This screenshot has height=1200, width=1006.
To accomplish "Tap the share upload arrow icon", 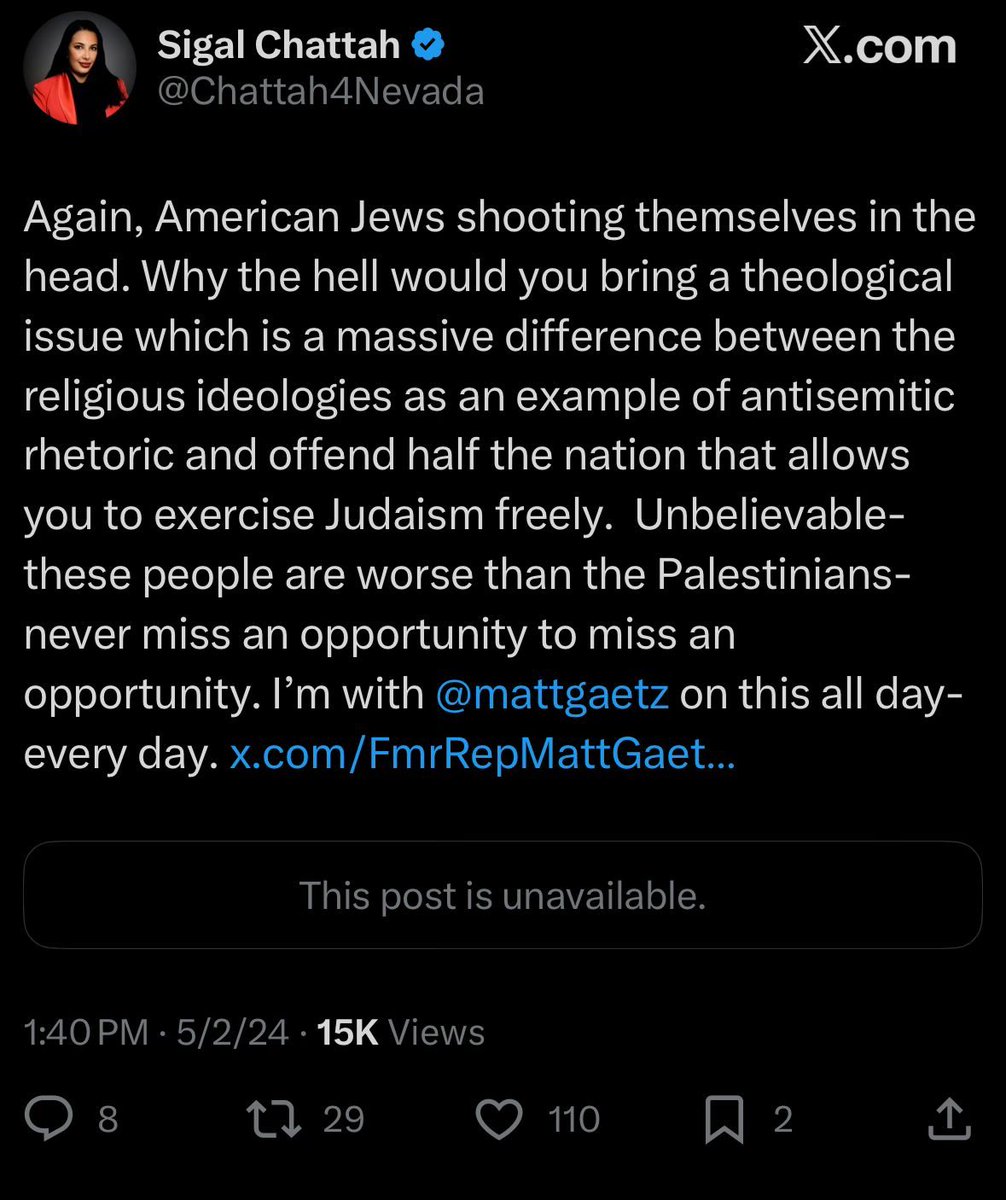I will [948, 1119].
